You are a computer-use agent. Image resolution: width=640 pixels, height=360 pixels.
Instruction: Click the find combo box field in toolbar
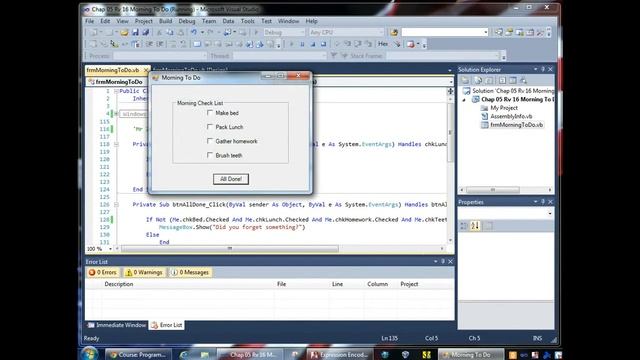coord(444,32)
